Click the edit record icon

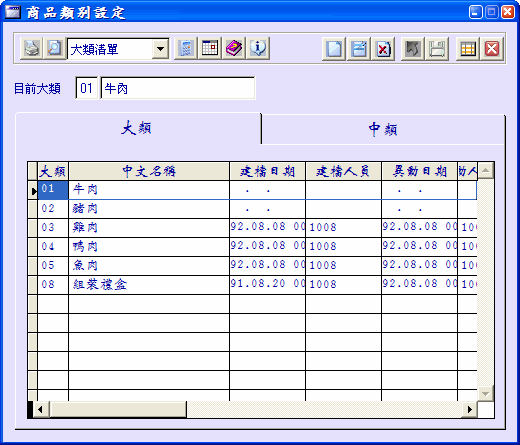pos(359,49)
